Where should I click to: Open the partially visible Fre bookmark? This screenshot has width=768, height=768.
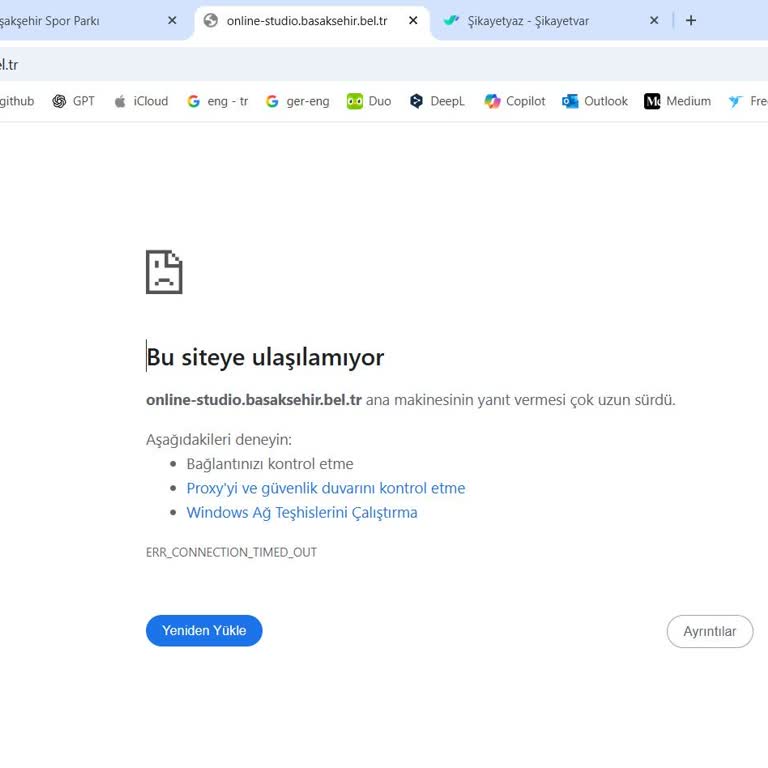(747, 101)
